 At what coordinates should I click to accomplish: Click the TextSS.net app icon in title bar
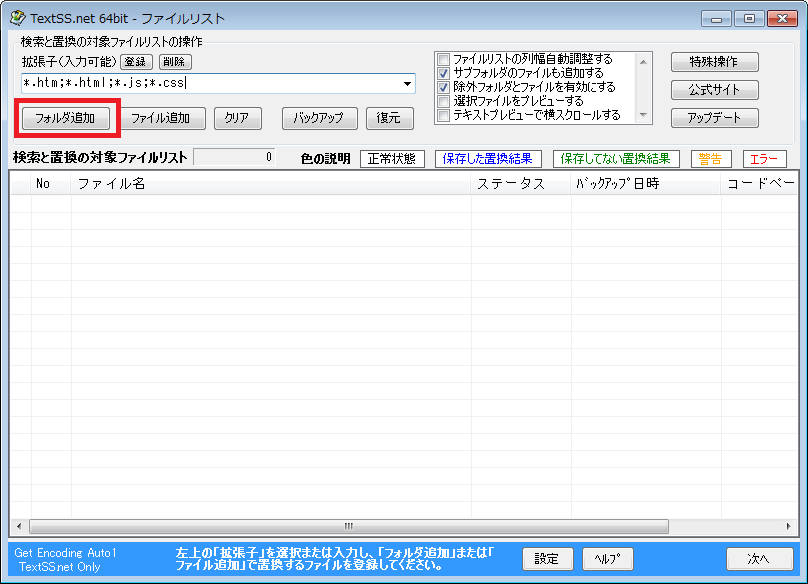point(18,18)
